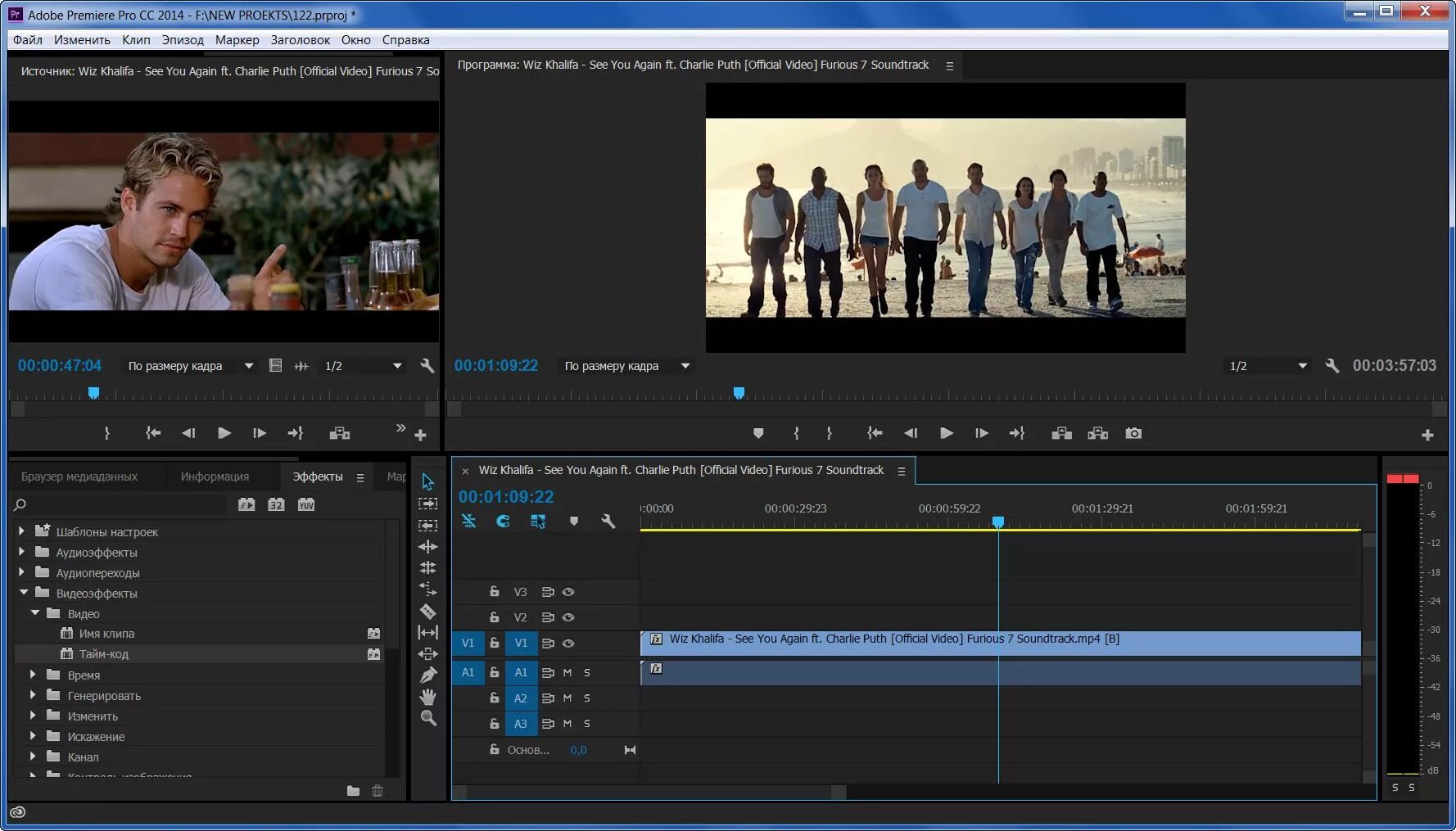Select the Тайм-код effect

[103, 654]
